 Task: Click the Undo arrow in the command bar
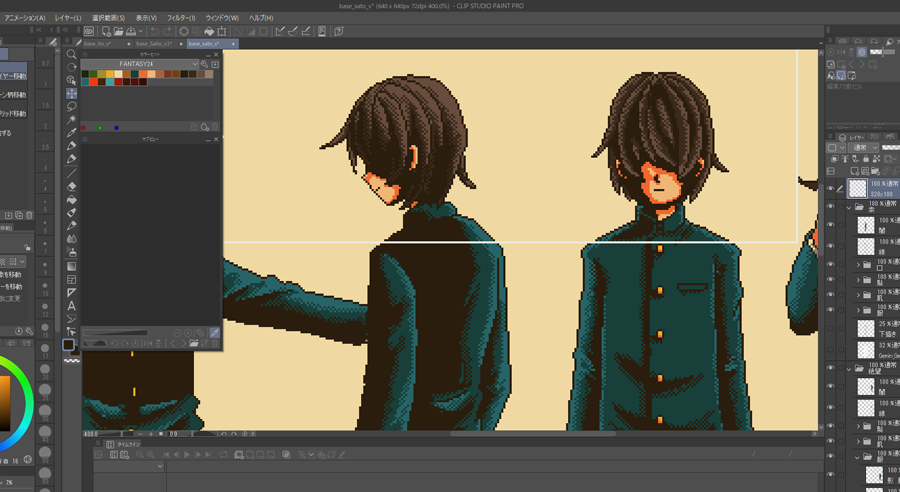tap(155, 32)
